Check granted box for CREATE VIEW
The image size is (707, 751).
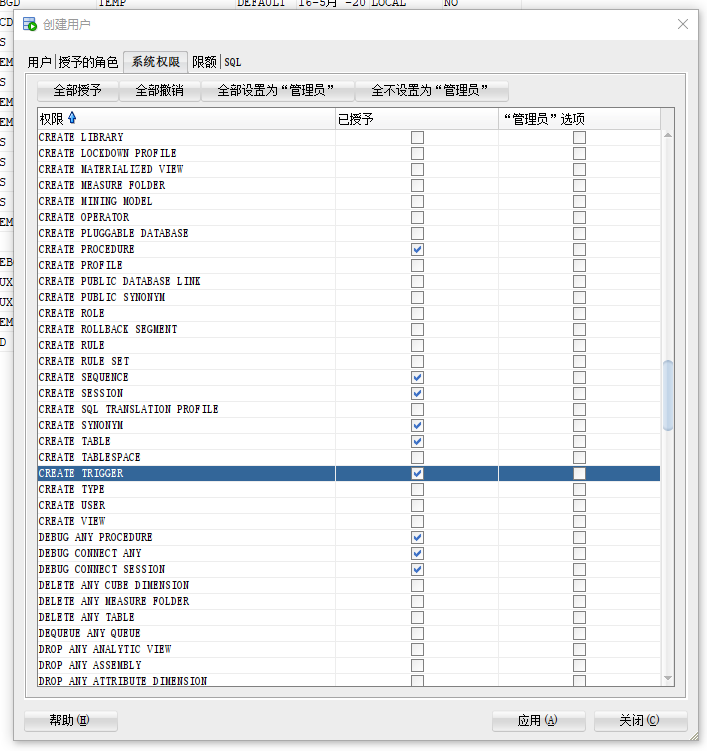click(417, 521)
